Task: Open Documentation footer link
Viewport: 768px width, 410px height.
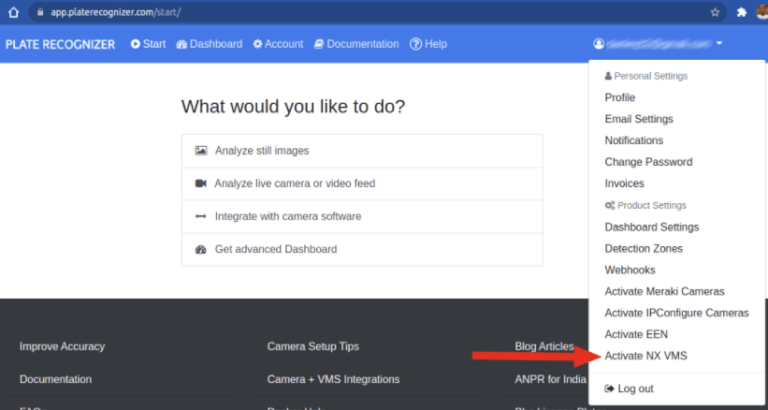Action: [x=55, y=379]
